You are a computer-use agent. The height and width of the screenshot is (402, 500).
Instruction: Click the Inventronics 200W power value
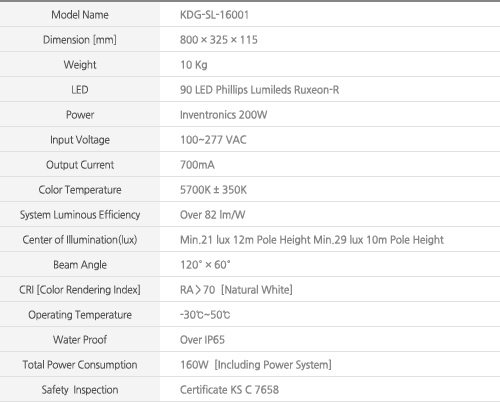(x=223, y=115)
